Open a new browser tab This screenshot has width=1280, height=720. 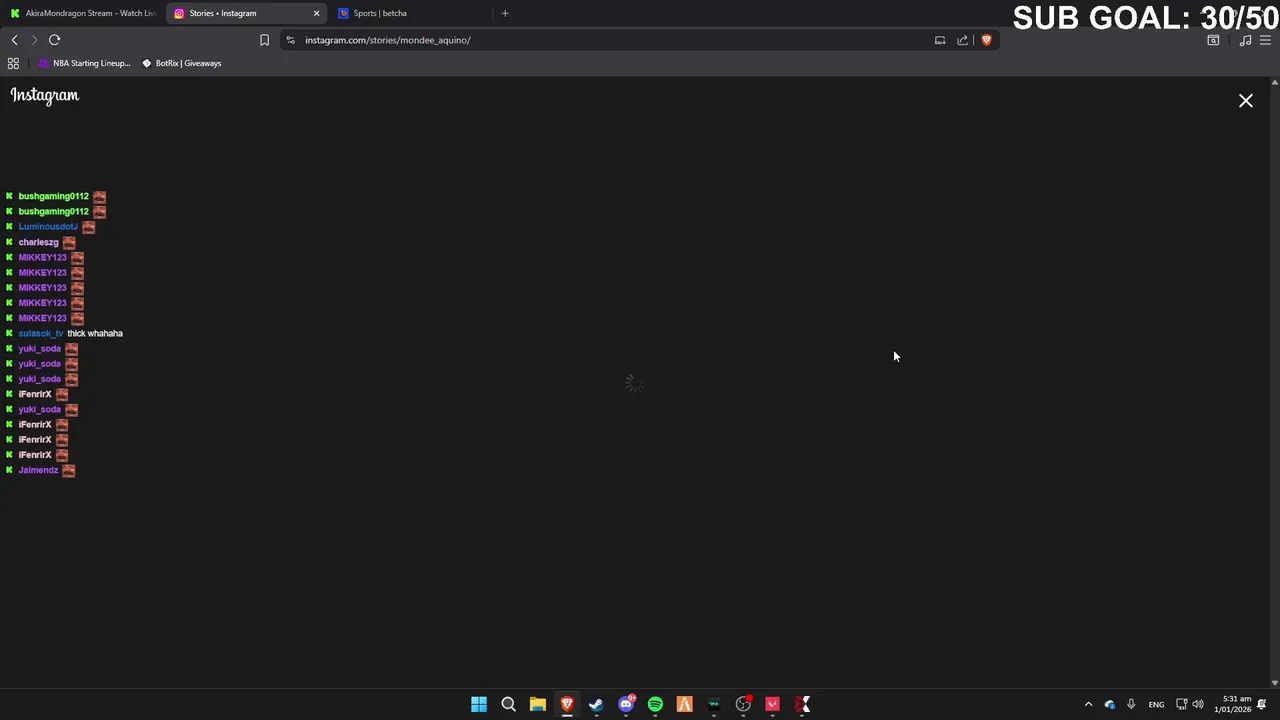pos(505,13)
